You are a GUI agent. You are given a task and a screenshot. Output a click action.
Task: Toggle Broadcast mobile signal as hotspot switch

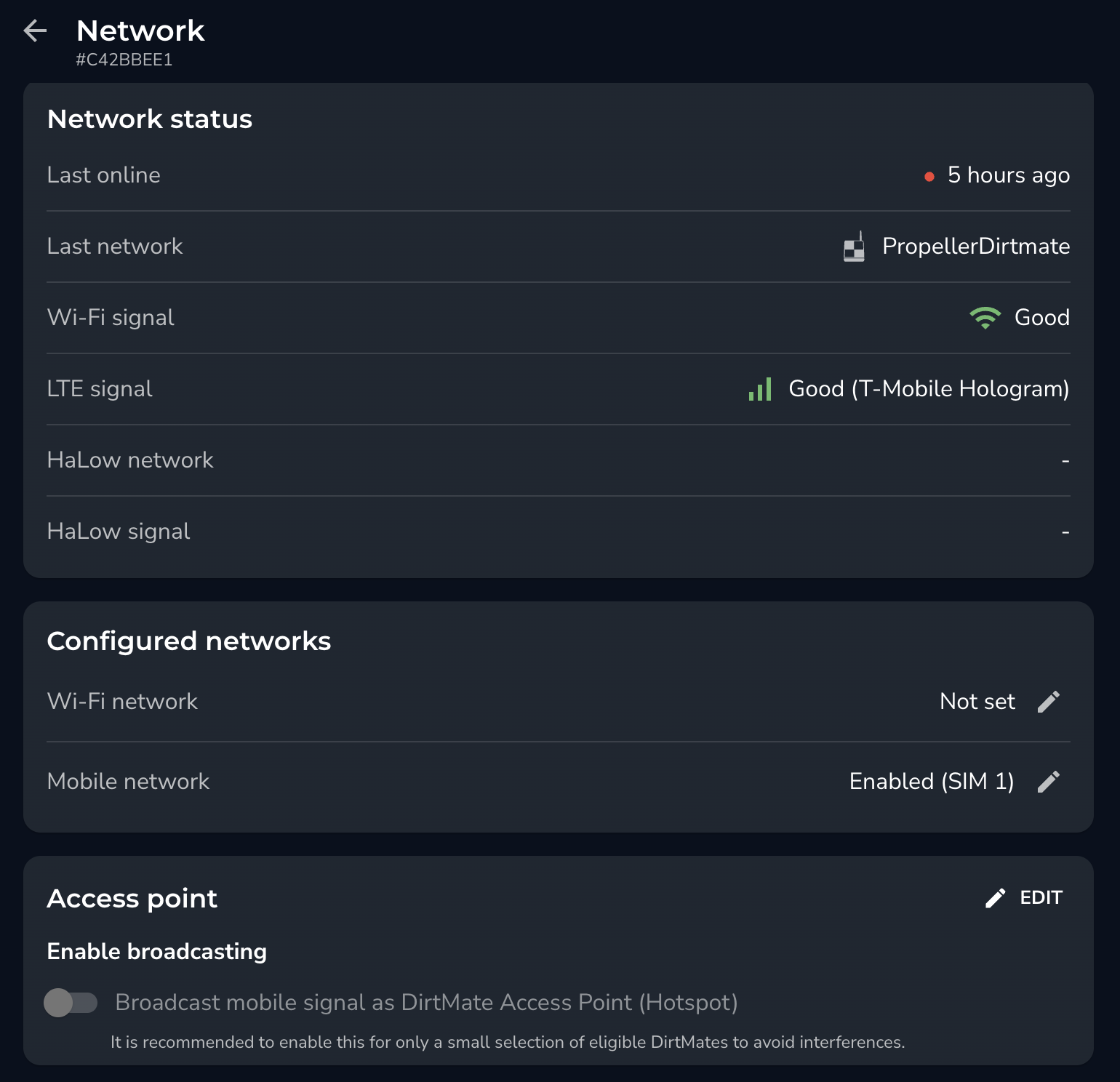pyautogui.click(x=71, y=1003)
